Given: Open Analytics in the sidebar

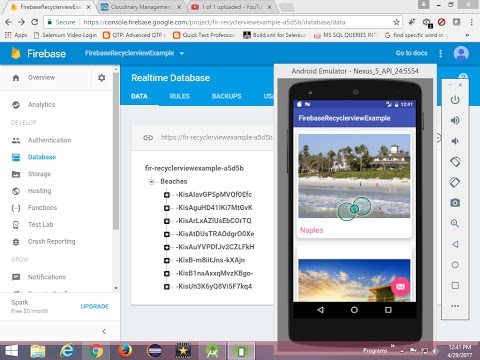Looking at the screenshot, I should pyautogui.click(x=41, y=105).
